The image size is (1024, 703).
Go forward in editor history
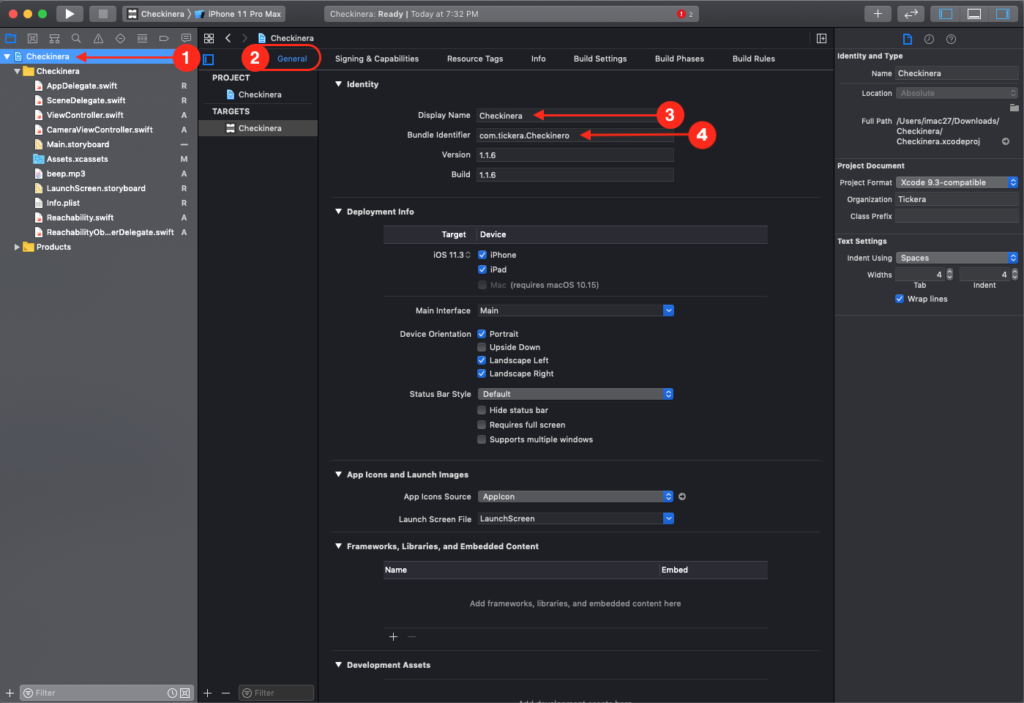pyautogui.click(x=244, y=39)
